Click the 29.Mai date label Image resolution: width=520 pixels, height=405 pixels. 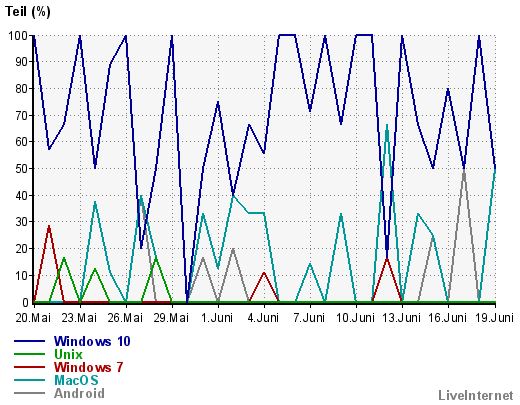171,318
